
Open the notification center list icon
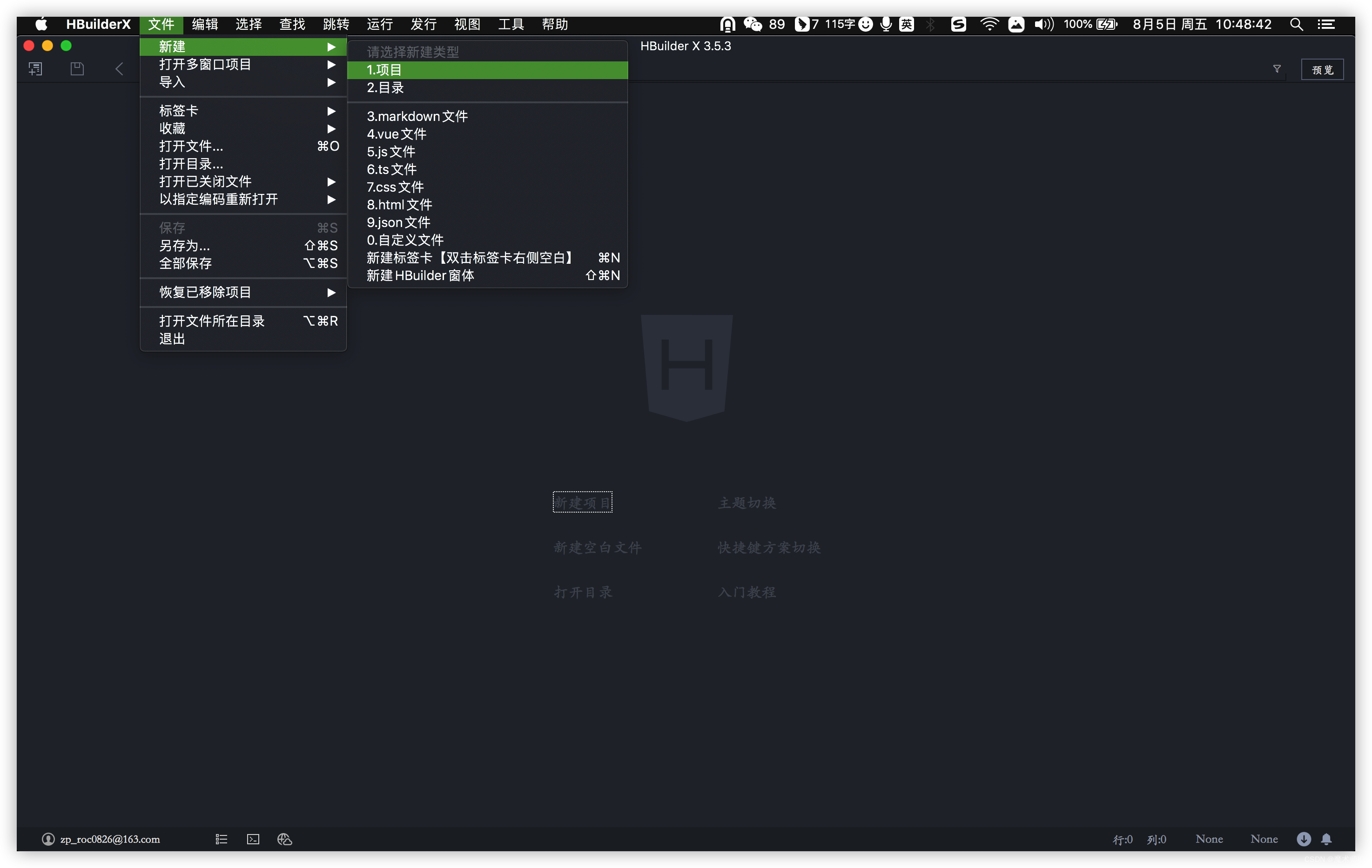(1326, 24)
